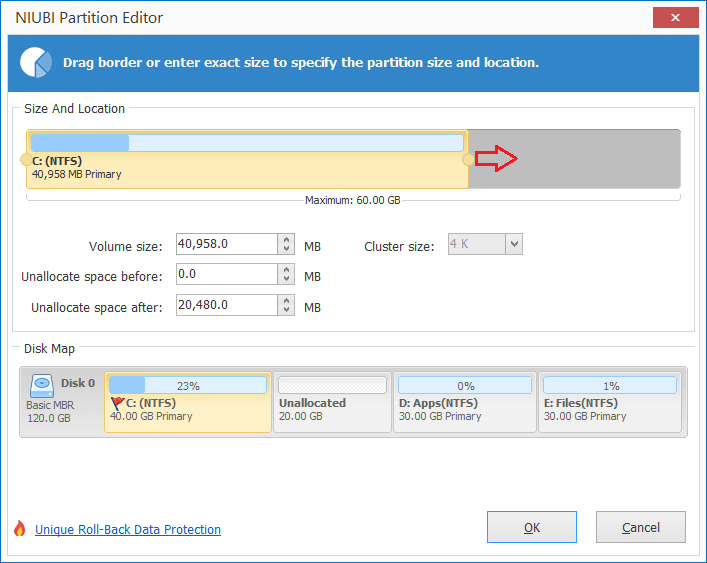
Task: Open Unique Roll-Back Data Protection link
Action: (128, 529)
